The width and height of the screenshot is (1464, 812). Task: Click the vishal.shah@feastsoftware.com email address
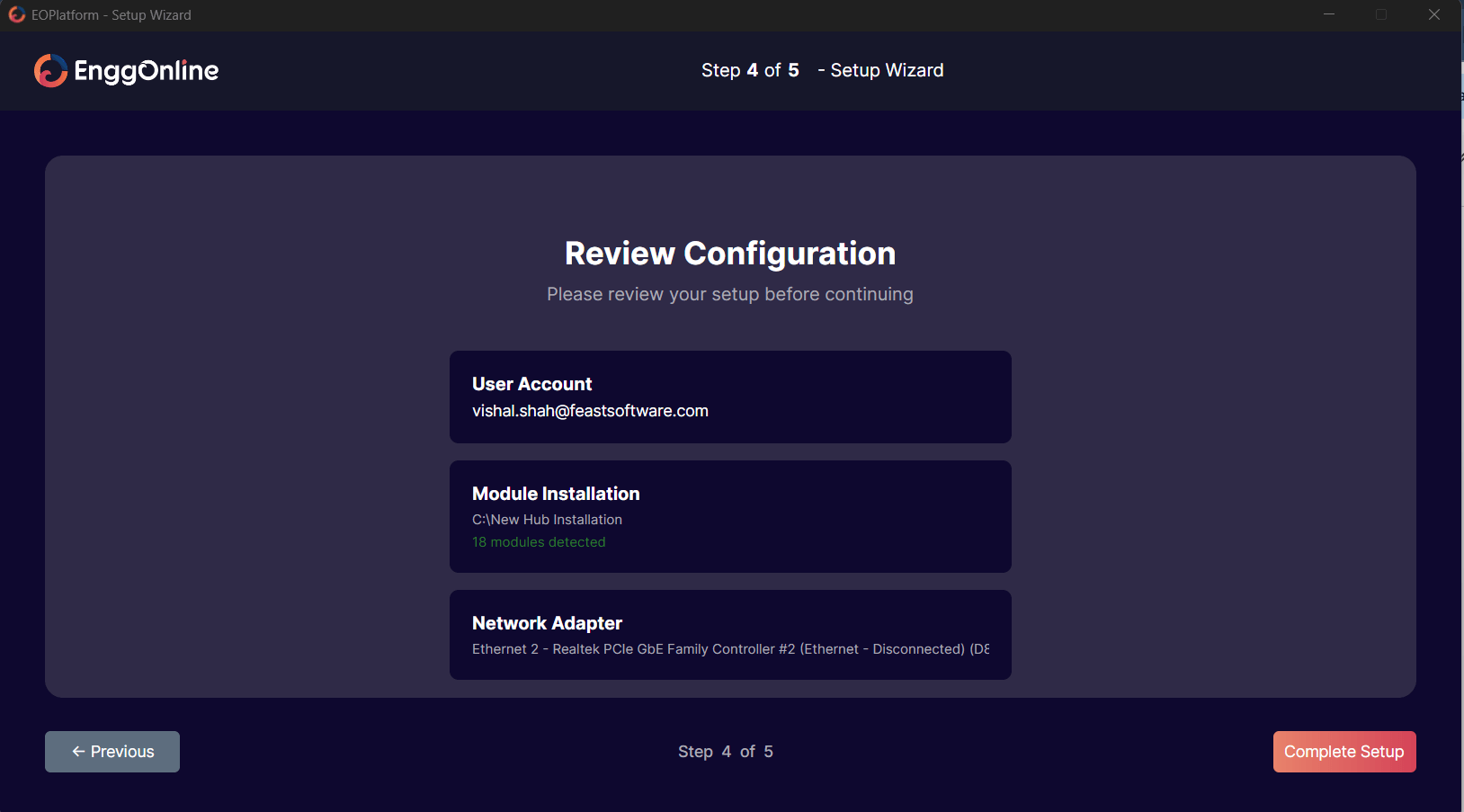coord(590,411)
